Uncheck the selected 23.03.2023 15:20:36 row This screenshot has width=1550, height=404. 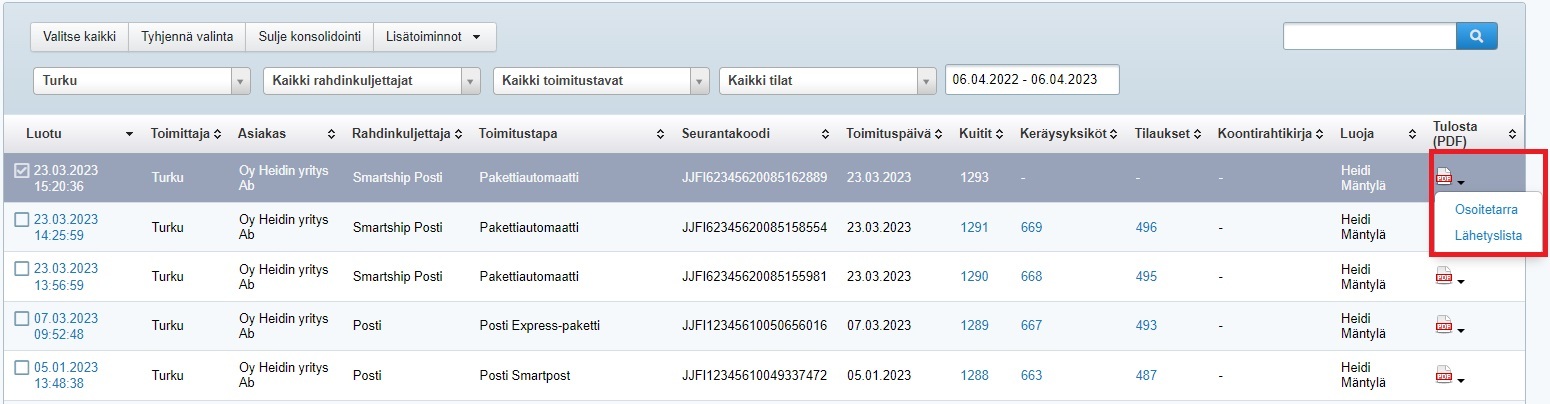click(x=22, y=171)
